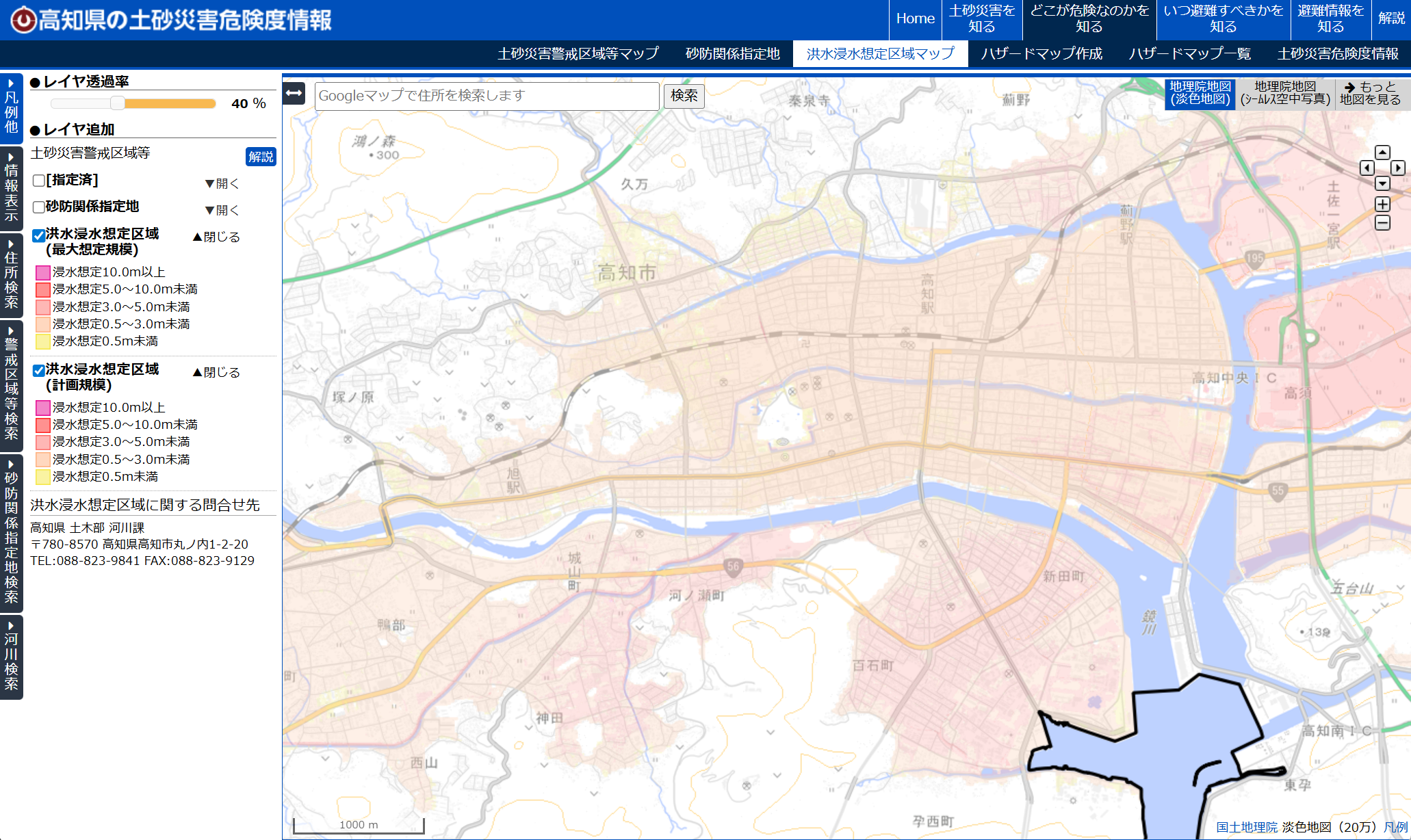1411x840 pixels.
Task: Zoom out with the minus button
Action: tap(1382, 222)
